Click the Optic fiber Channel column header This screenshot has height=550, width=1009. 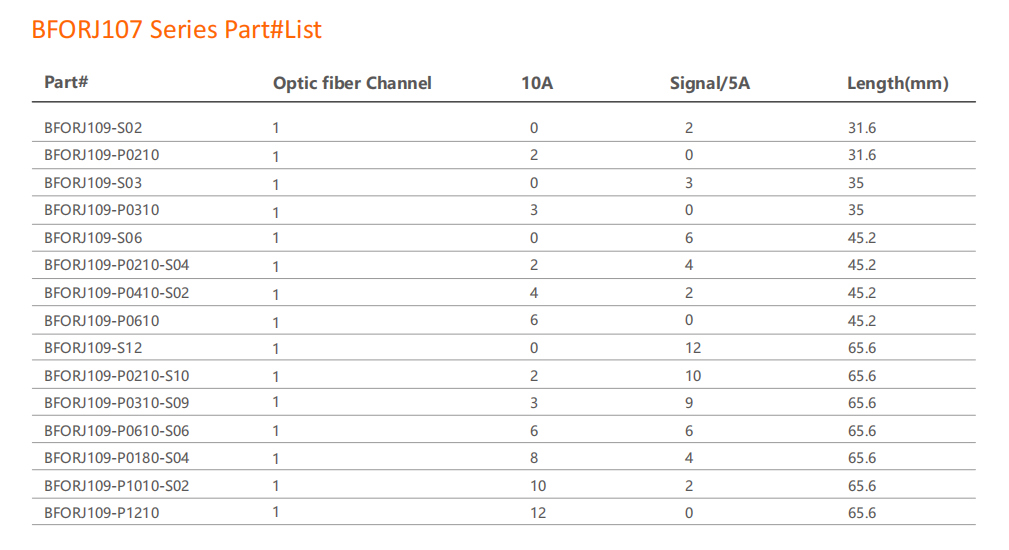pyautogui.click(x=352, y=83)
